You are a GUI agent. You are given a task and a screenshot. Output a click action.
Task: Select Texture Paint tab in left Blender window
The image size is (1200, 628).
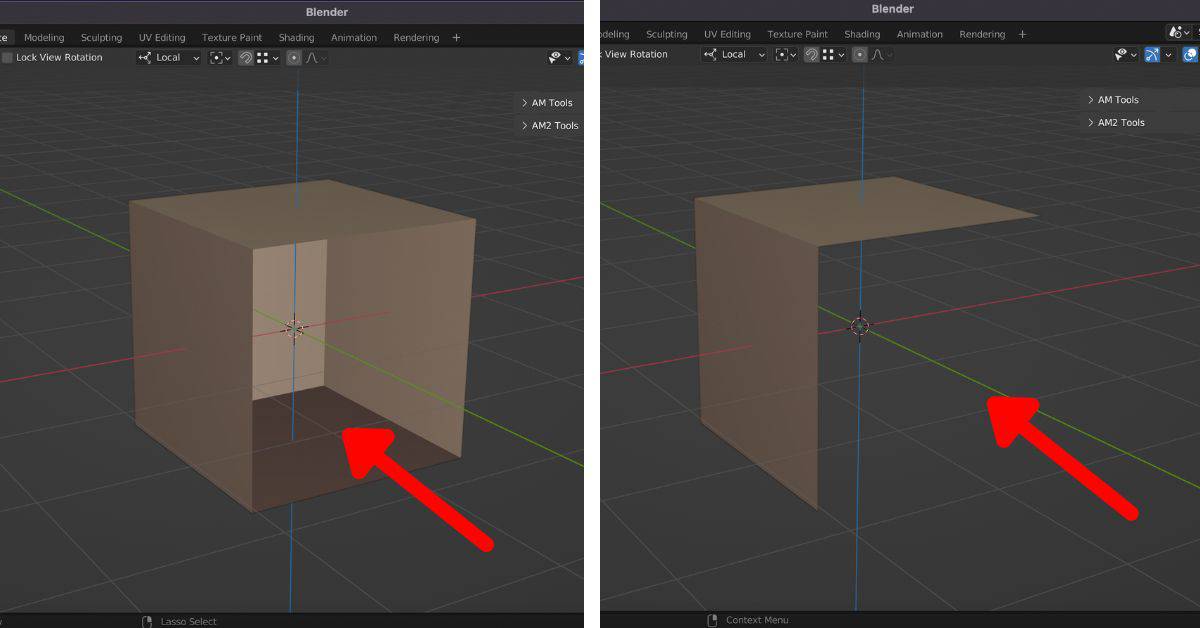tap(233, 38)
